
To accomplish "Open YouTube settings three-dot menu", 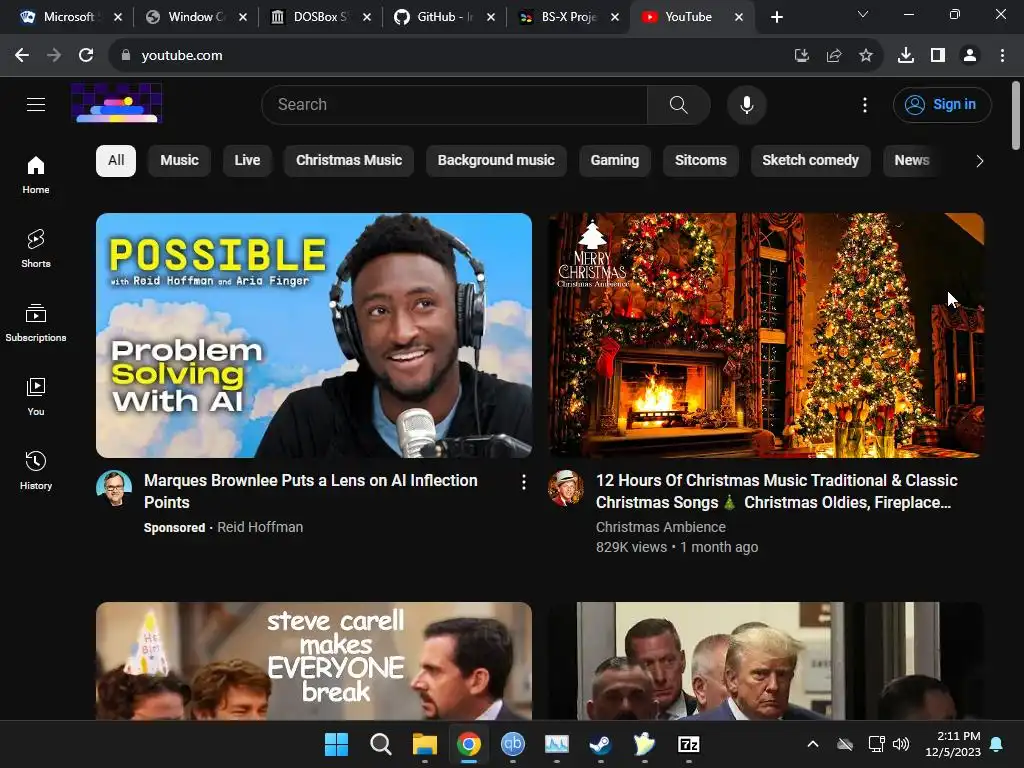I will tap(865, 104).
